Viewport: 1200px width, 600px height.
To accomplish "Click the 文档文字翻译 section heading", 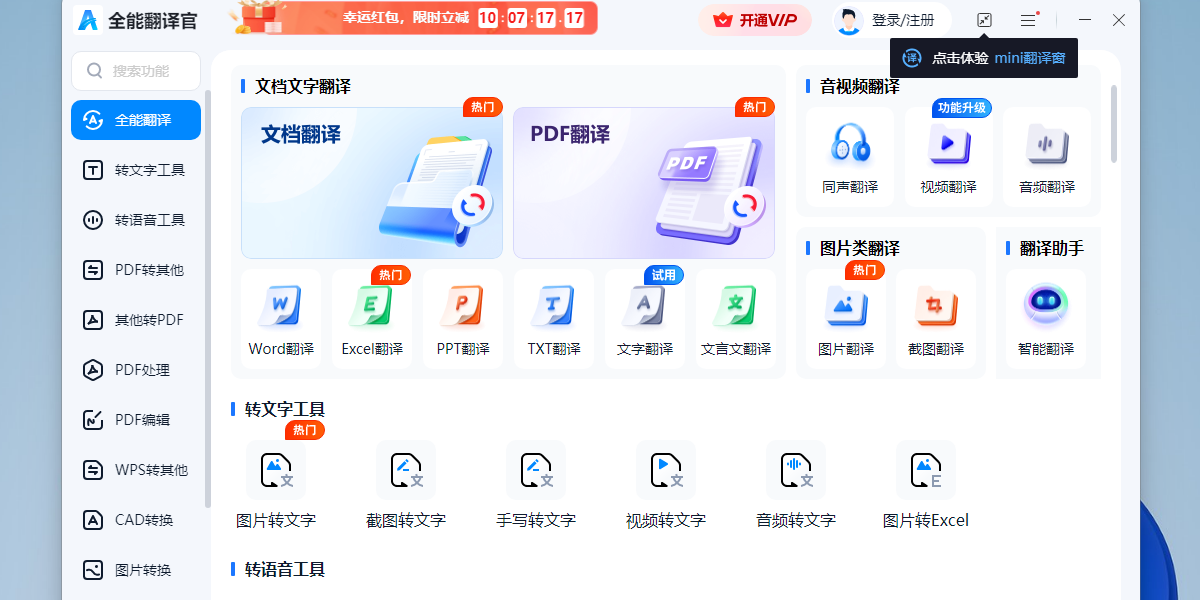I will tap(303, 87).
